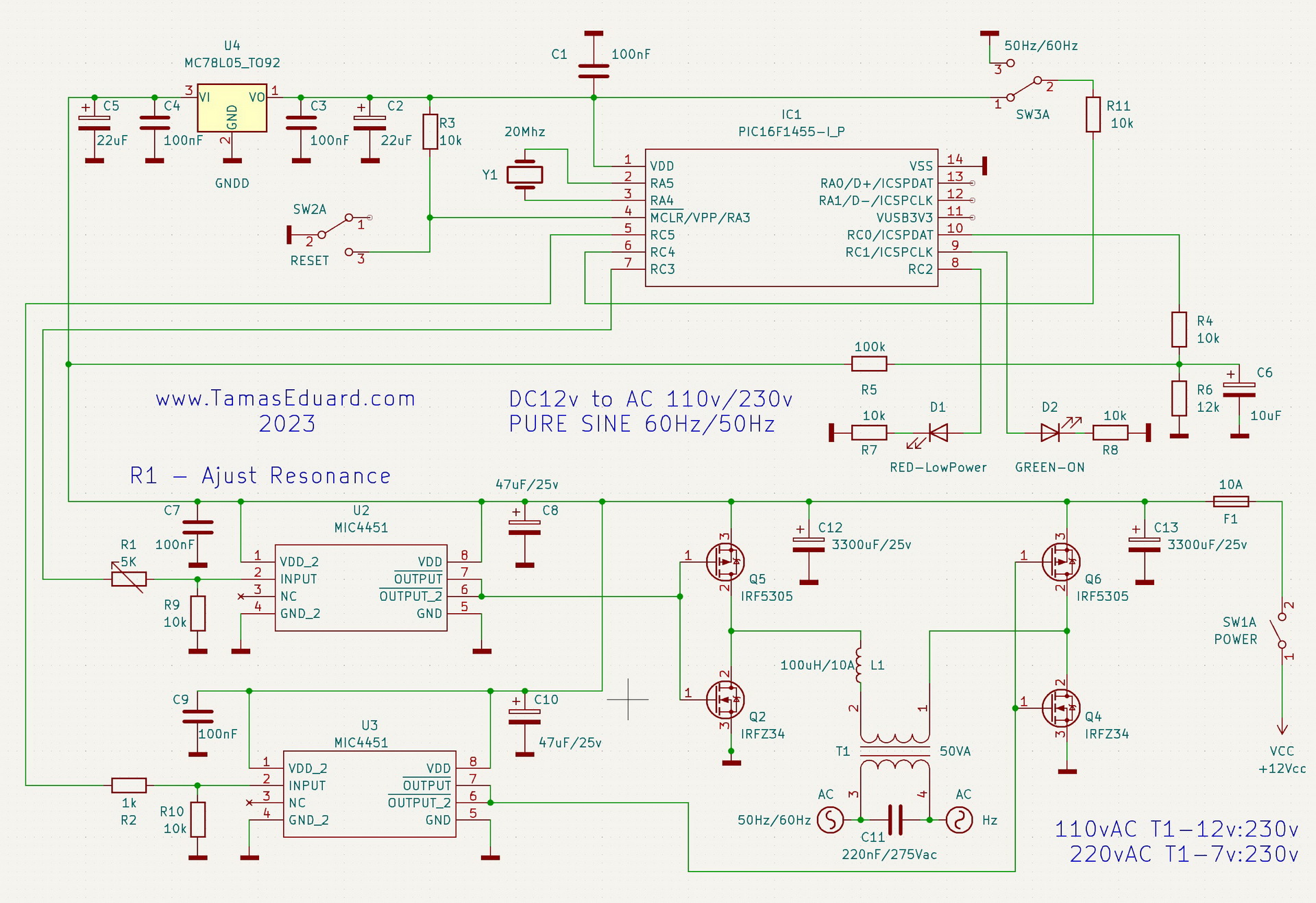Select the Q4 IRFZ34 transistor symbol
Viewport: 1316px width, 903px height.
1060,708
